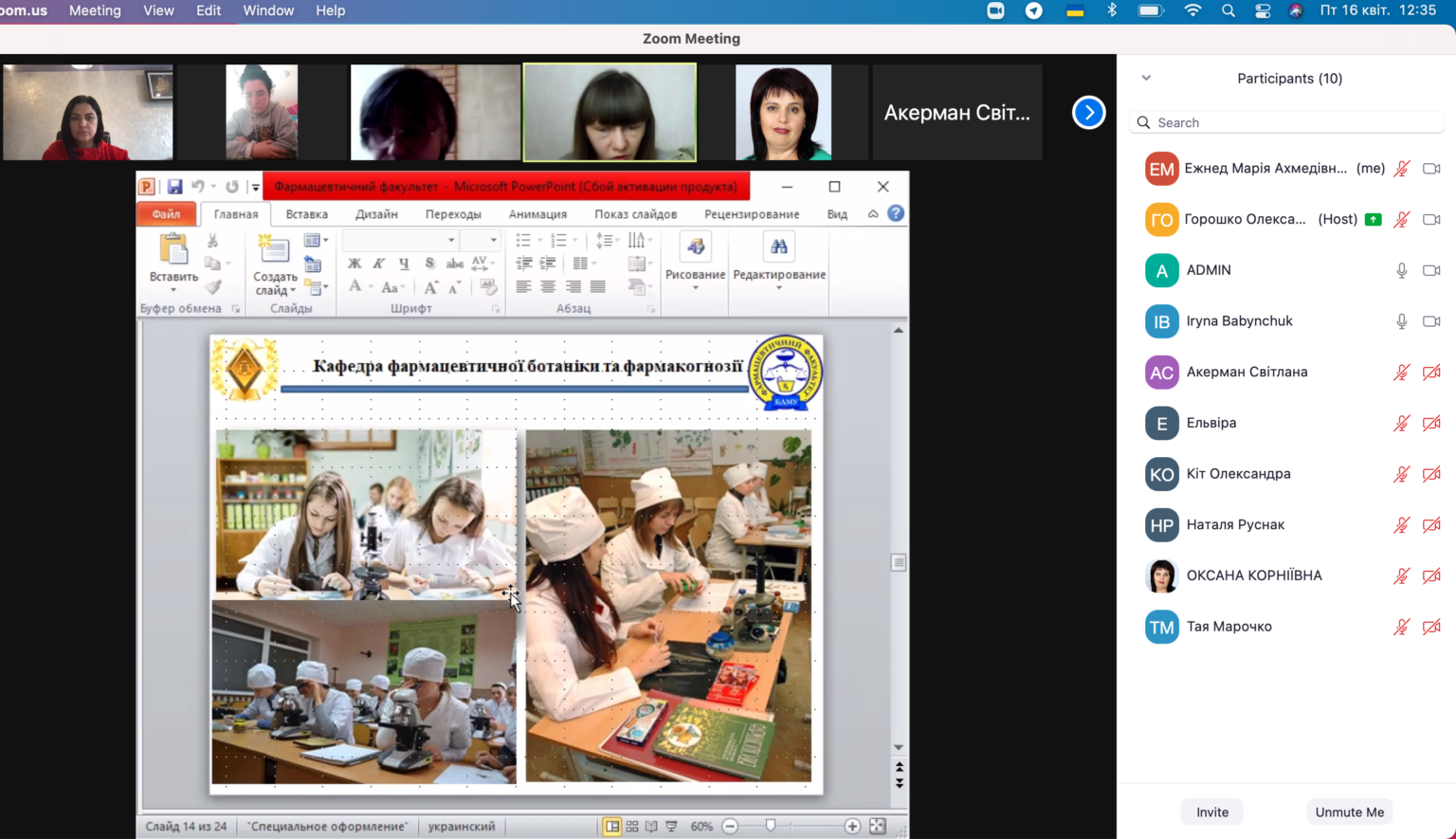The height and width of the screenshot is (839, 1456).
Task: Open the font name combo box
Action: (x=400, y=240)
